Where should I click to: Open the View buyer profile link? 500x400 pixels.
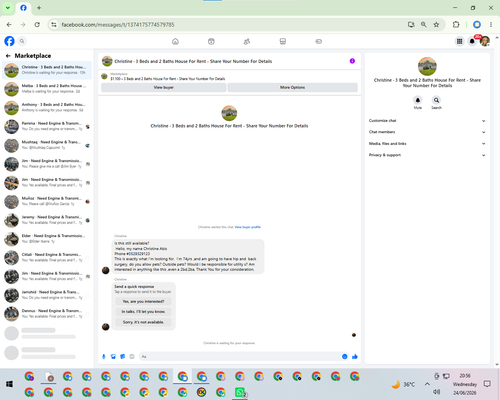(x=248, y=227)
